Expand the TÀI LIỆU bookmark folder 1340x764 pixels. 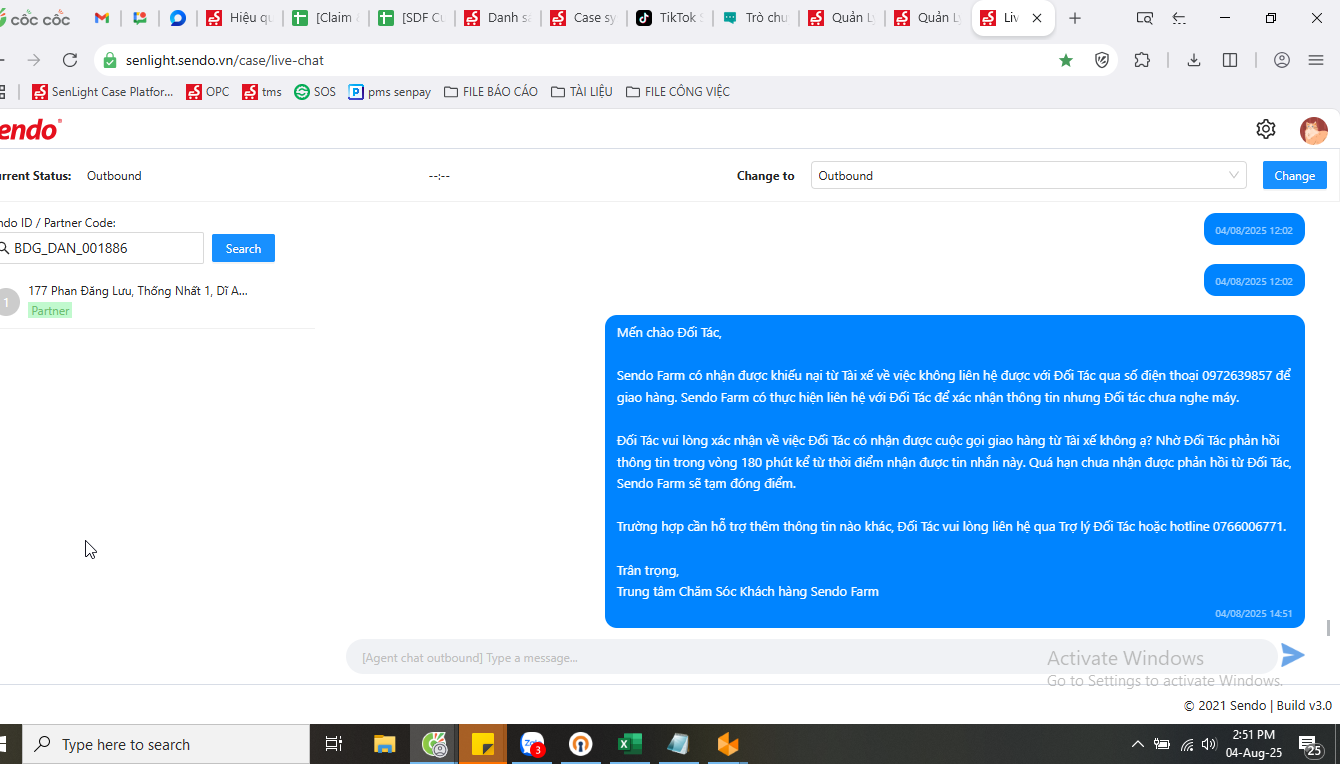pos(582,92)
